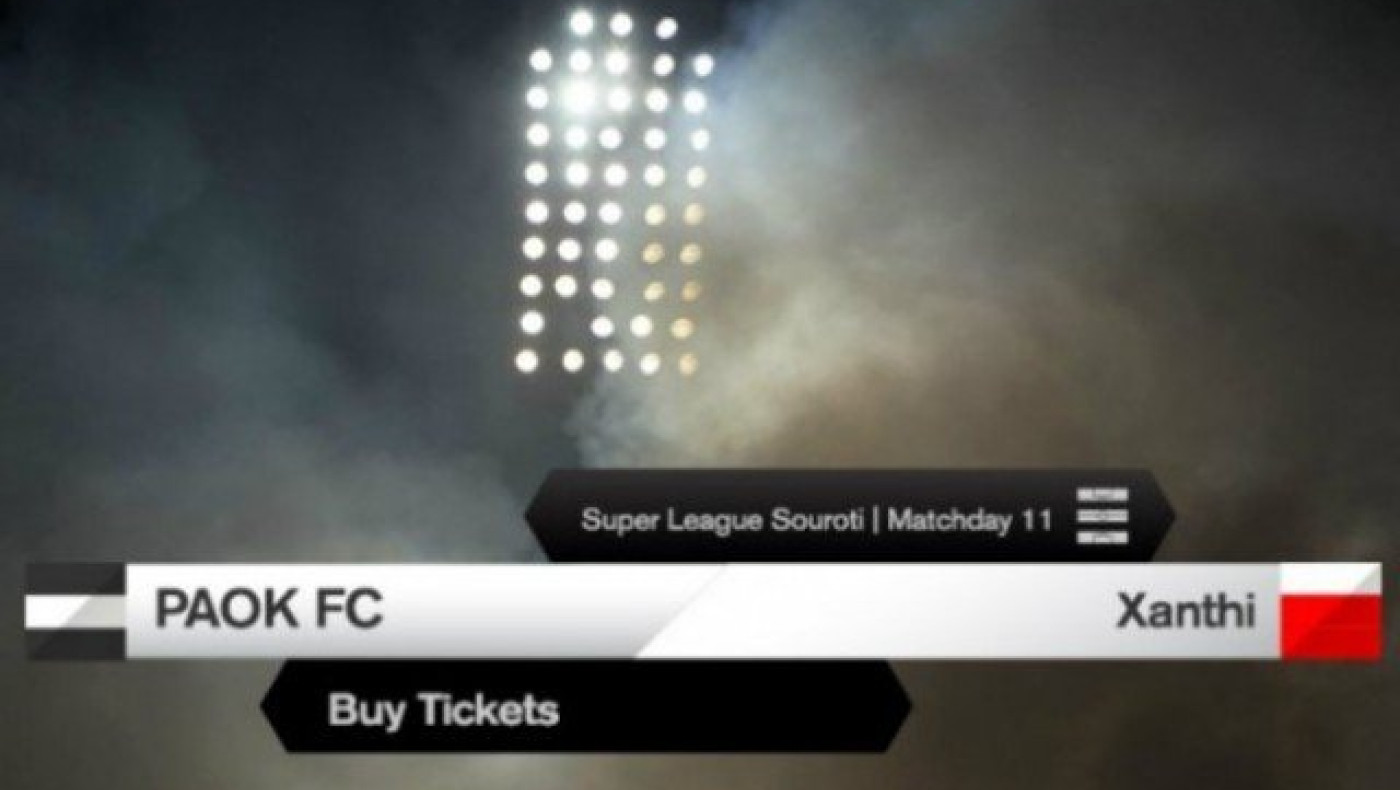Click the black league info banner background

click(x=850, y=517)
